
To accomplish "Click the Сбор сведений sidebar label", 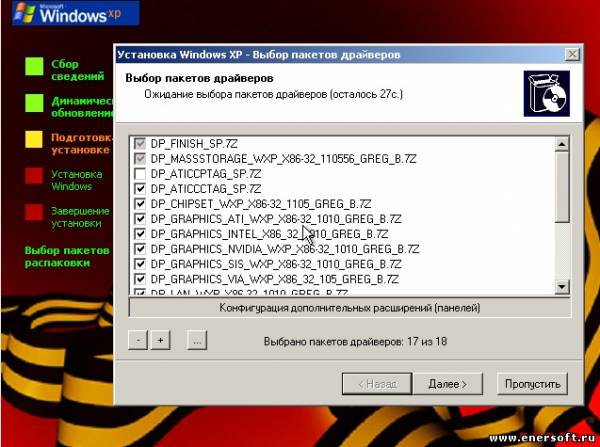I will click(x=78, y=70).
